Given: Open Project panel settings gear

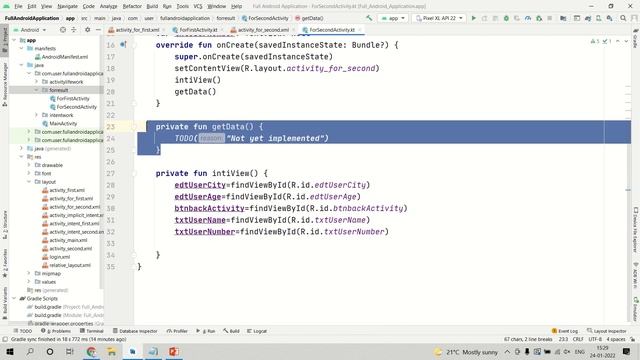Looking at the screenshot, I should point(87,30).
